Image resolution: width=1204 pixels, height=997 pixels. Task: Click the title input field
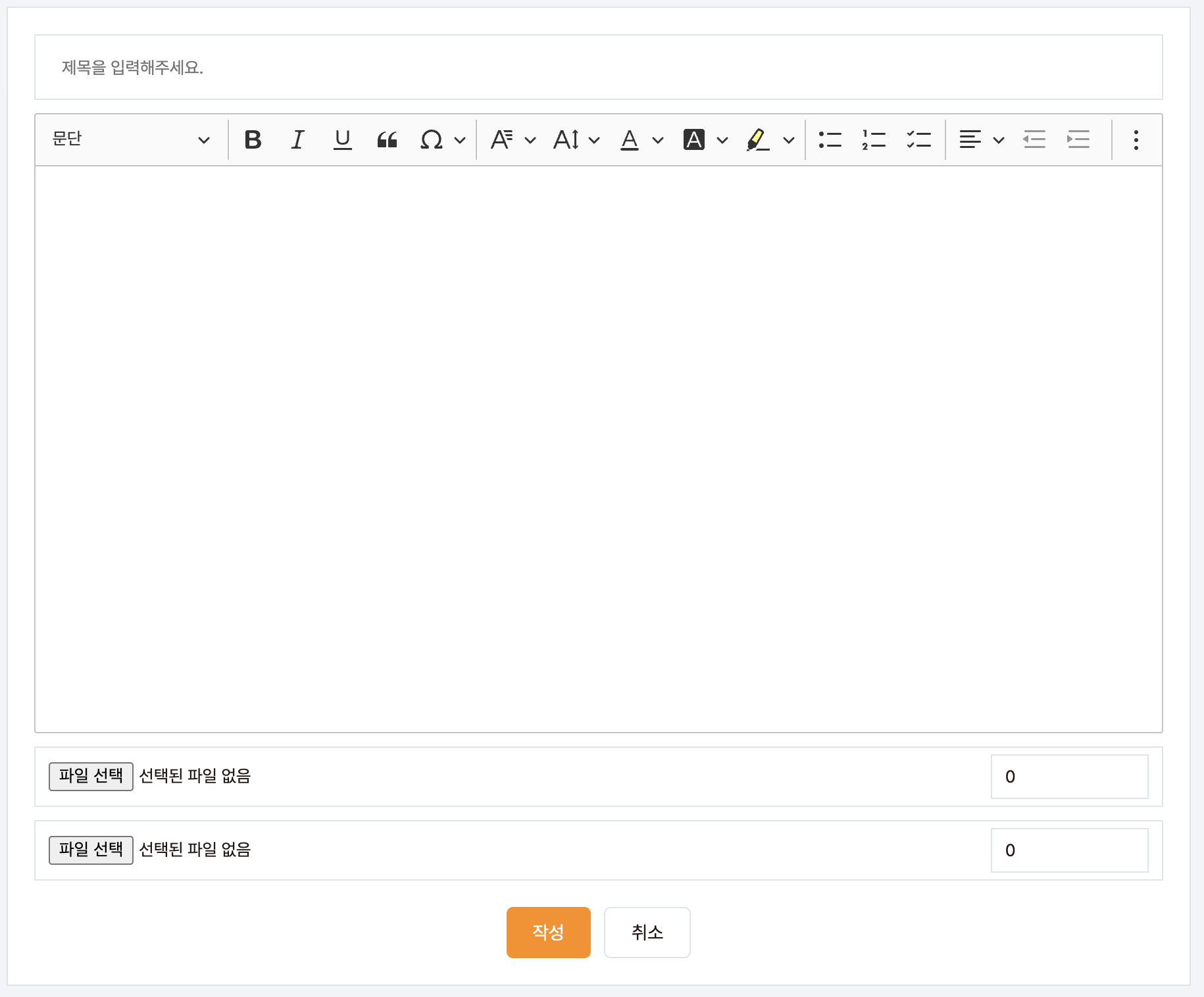(x=598, y=67)
